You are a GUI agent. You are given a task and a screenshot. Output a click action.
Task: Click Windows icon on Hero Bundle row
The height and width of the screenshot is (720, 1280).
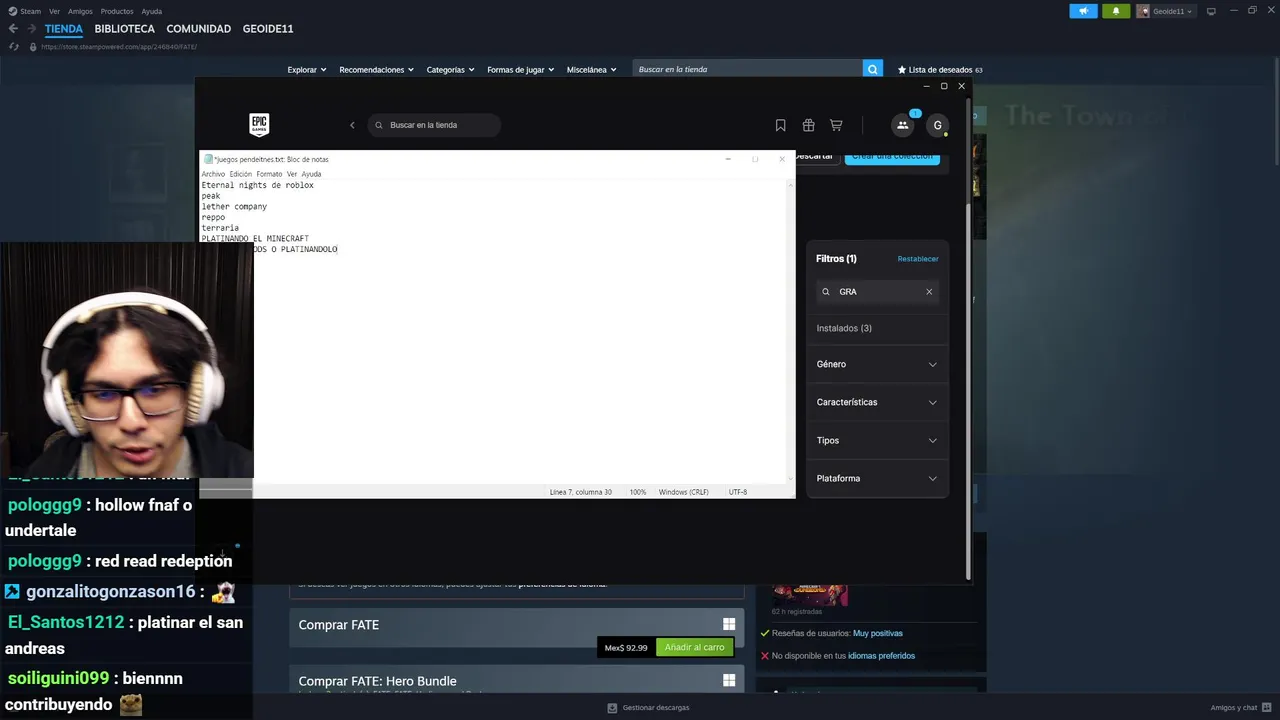pyautogui.click(x=729, y=680)
